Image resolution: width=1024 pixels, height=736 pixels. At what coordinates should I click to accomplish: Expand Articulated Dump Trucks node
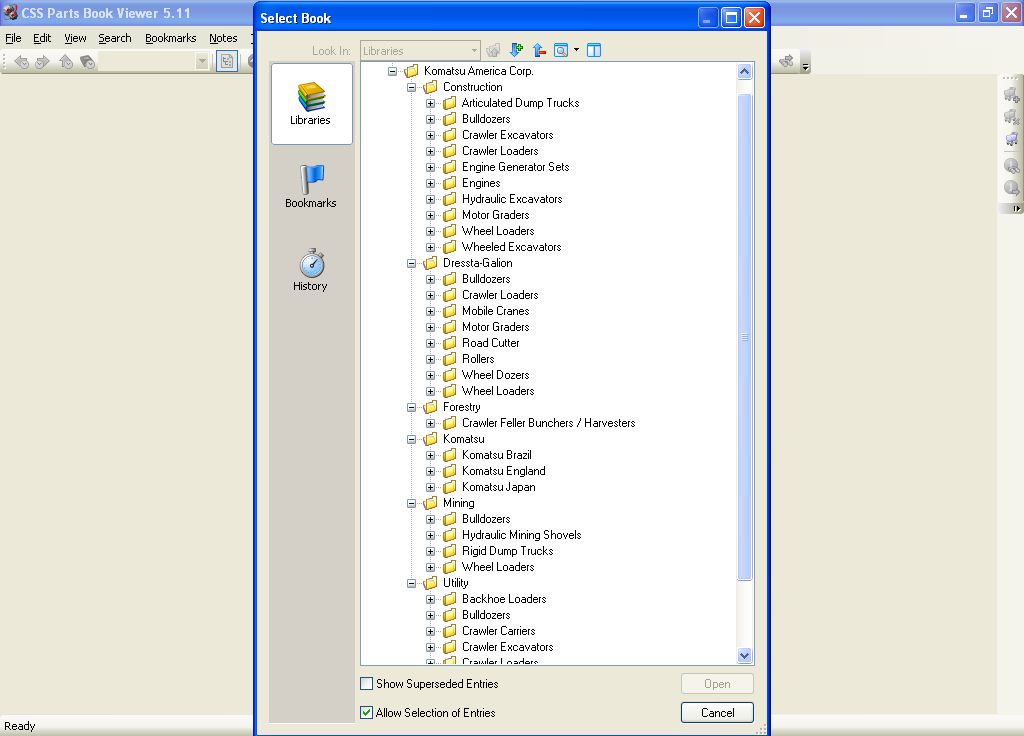[x=430, y=103]
